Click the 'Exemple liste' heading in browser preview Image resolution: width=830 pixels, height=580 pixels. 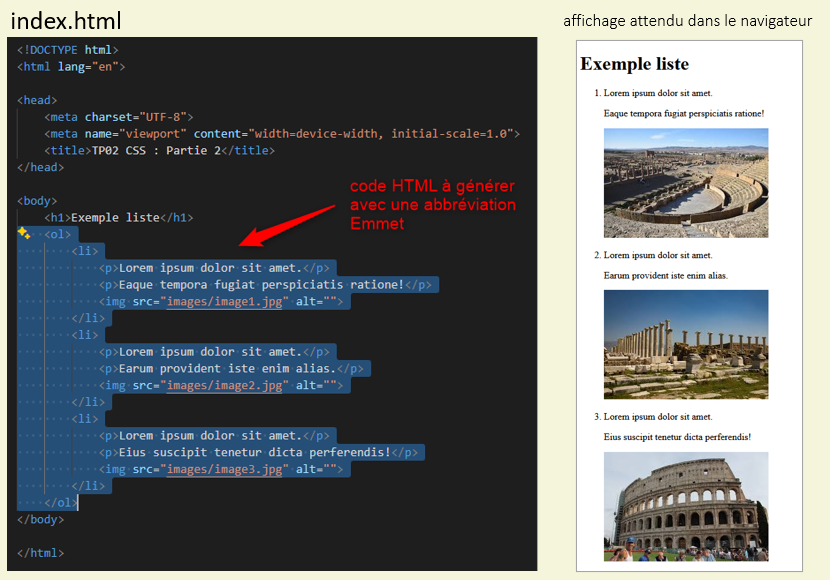point(634,64)
